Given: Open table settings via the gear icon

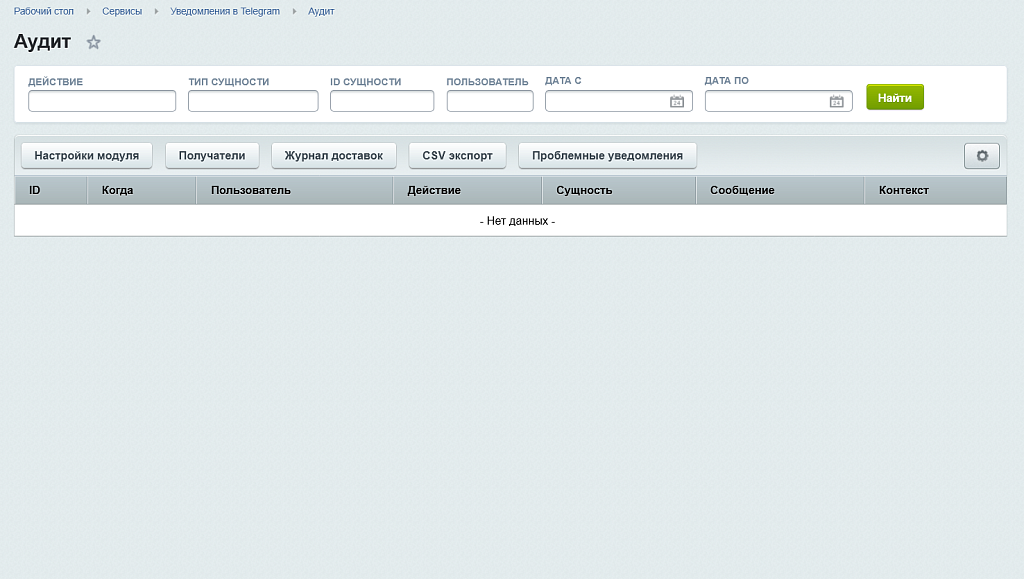Looking at the screenshot, I should point(982,156).
